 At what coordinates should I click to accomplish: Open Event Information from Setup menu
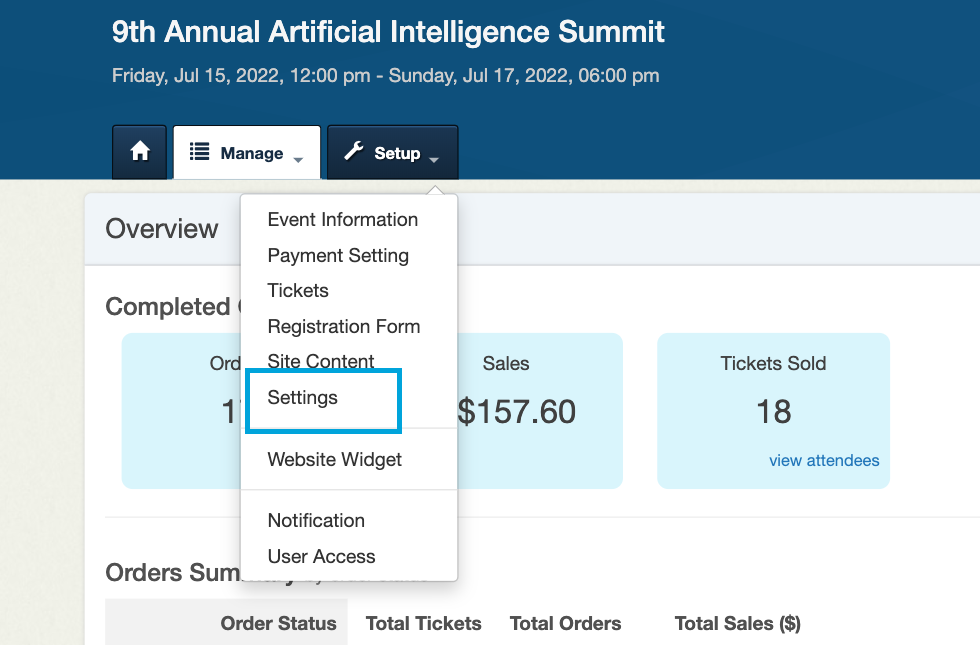pos(342,219)
